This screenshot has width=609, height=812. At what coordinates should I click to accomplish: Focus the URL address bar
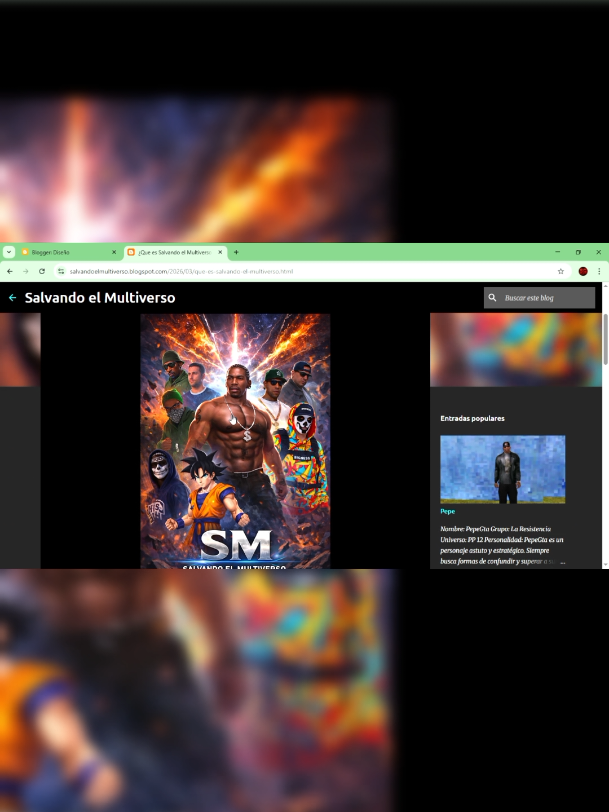(311, 271)
